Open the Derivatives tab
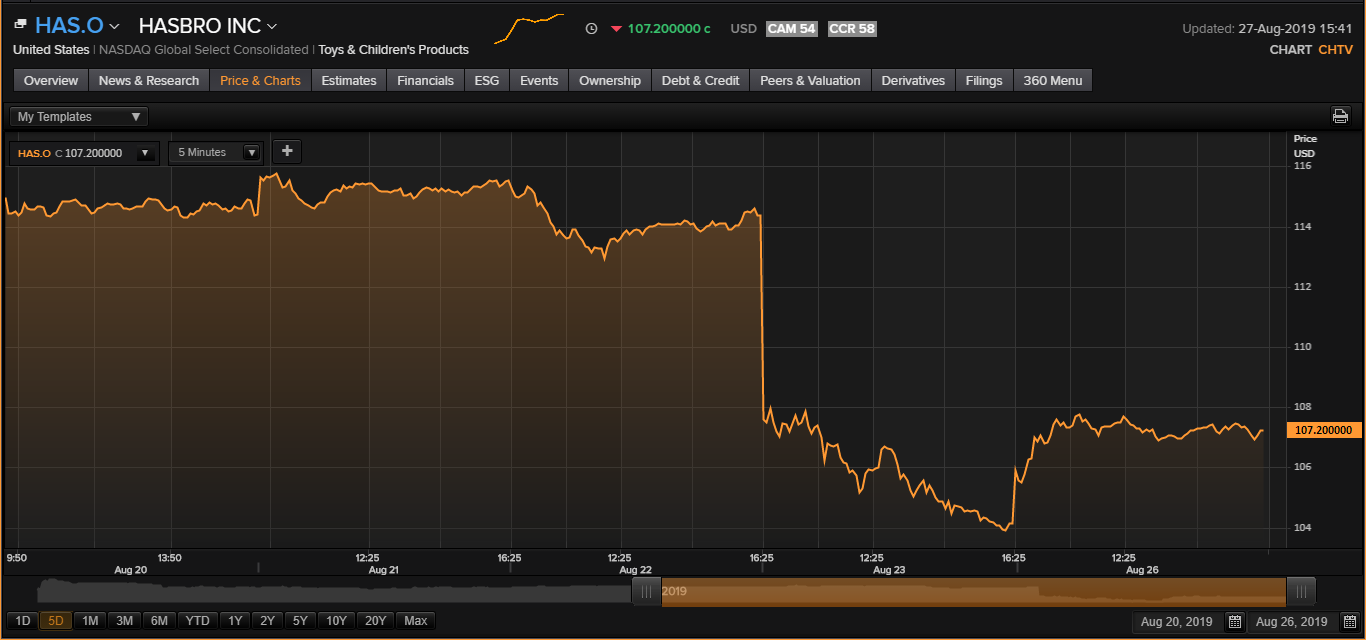The image size is (1366, 640). click(x=913, y=80)
